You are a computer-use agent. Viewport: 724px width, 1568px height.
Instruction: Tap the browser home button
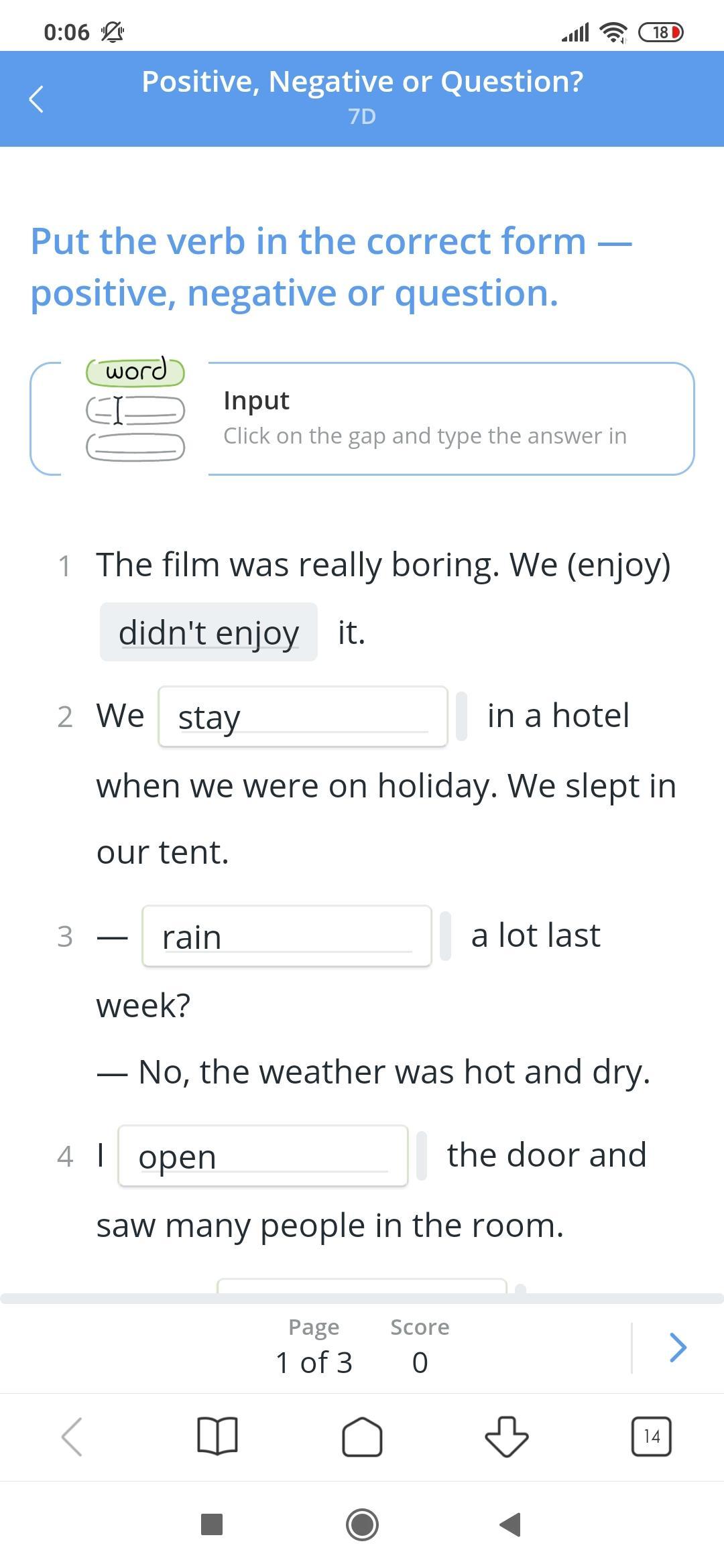pyautogui.click(x=362, y=1437)
